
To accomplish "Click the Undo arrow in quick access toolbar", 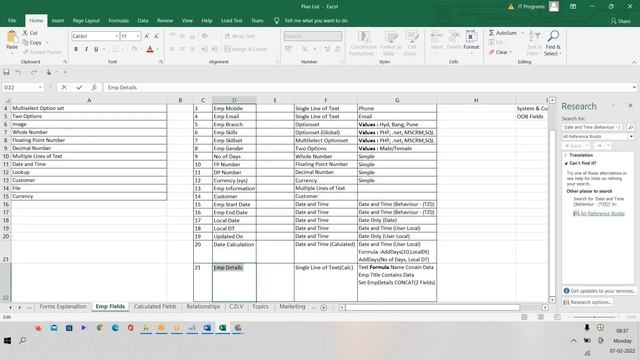I will pos(18,72).
